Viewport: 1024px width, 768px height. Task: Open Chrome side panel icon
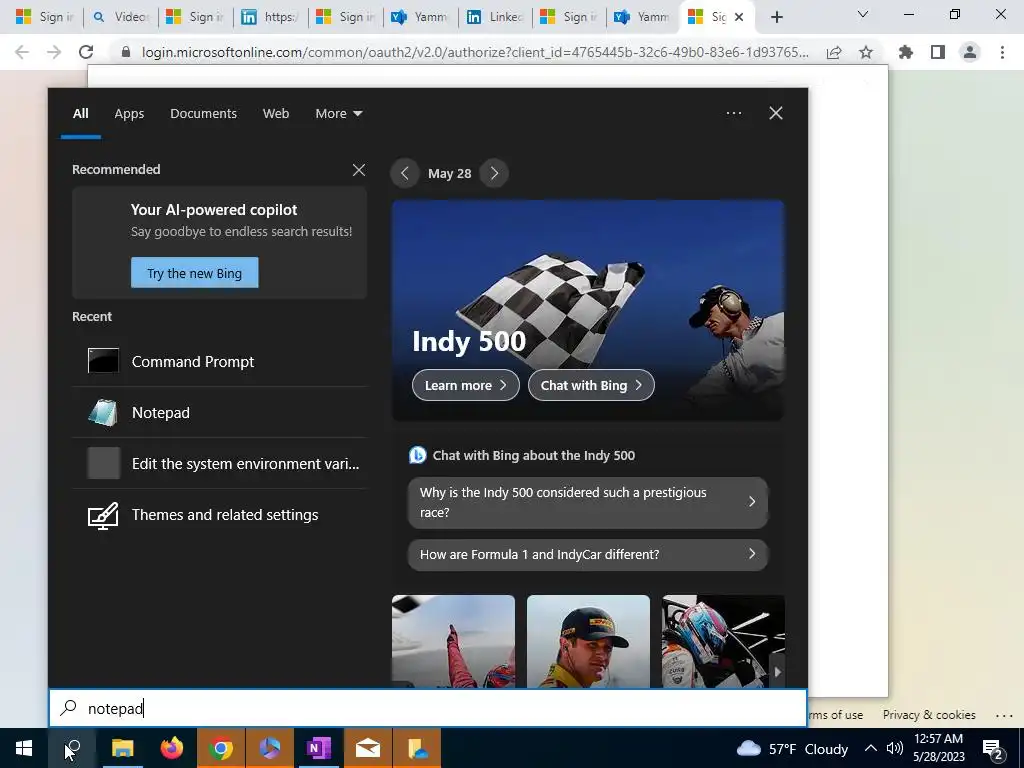938,52
